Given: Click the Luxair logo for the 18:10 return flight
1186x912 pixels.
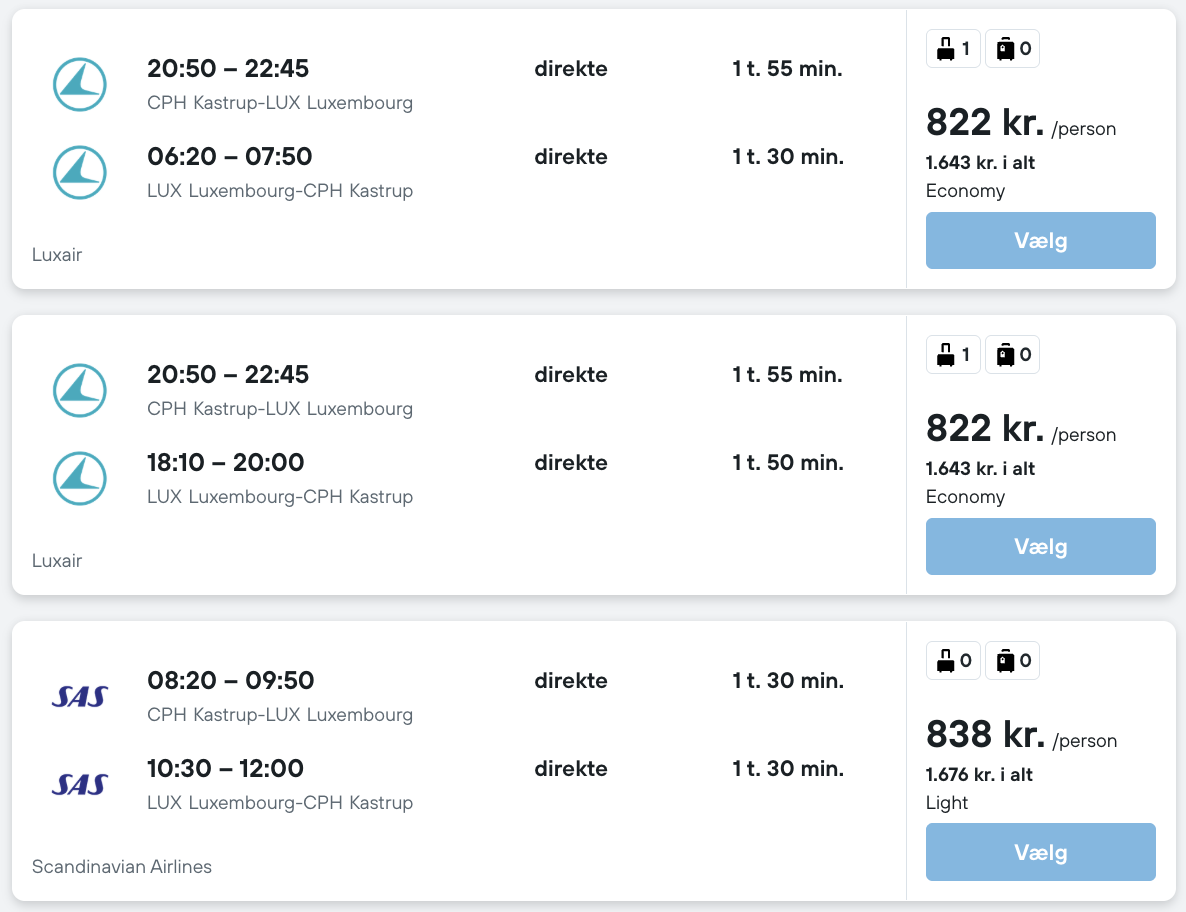Looking at the screenshot, I should click(x=79, y=478).
